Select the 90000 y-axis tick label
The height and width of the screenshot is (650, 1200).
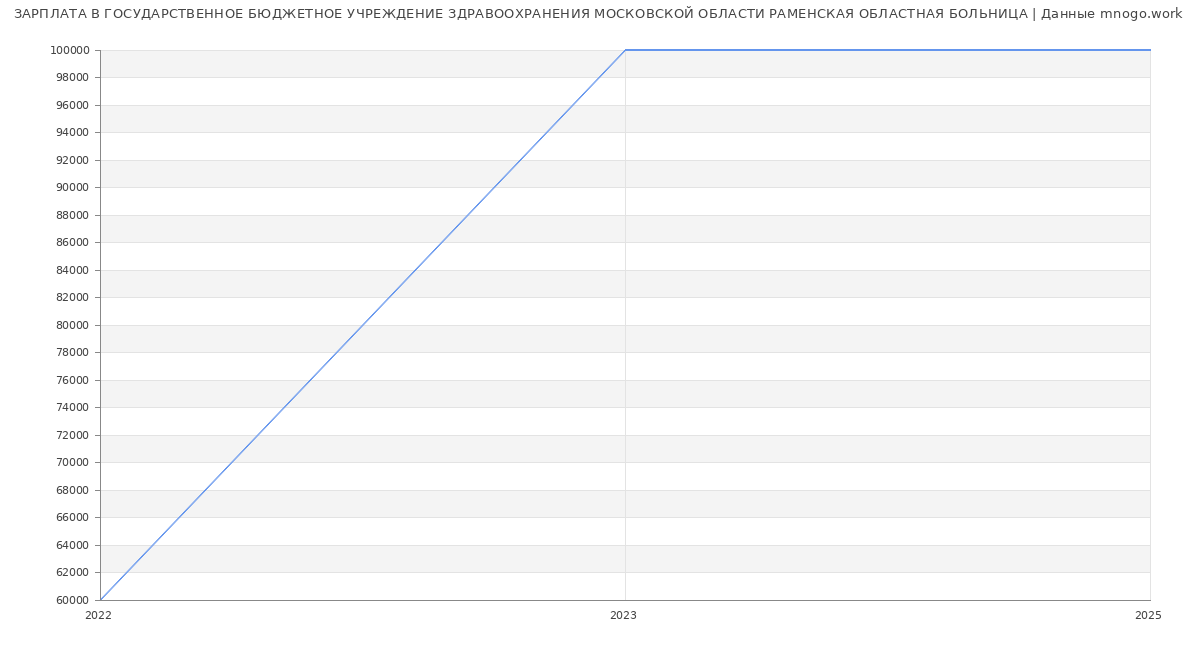pos(72,188)
